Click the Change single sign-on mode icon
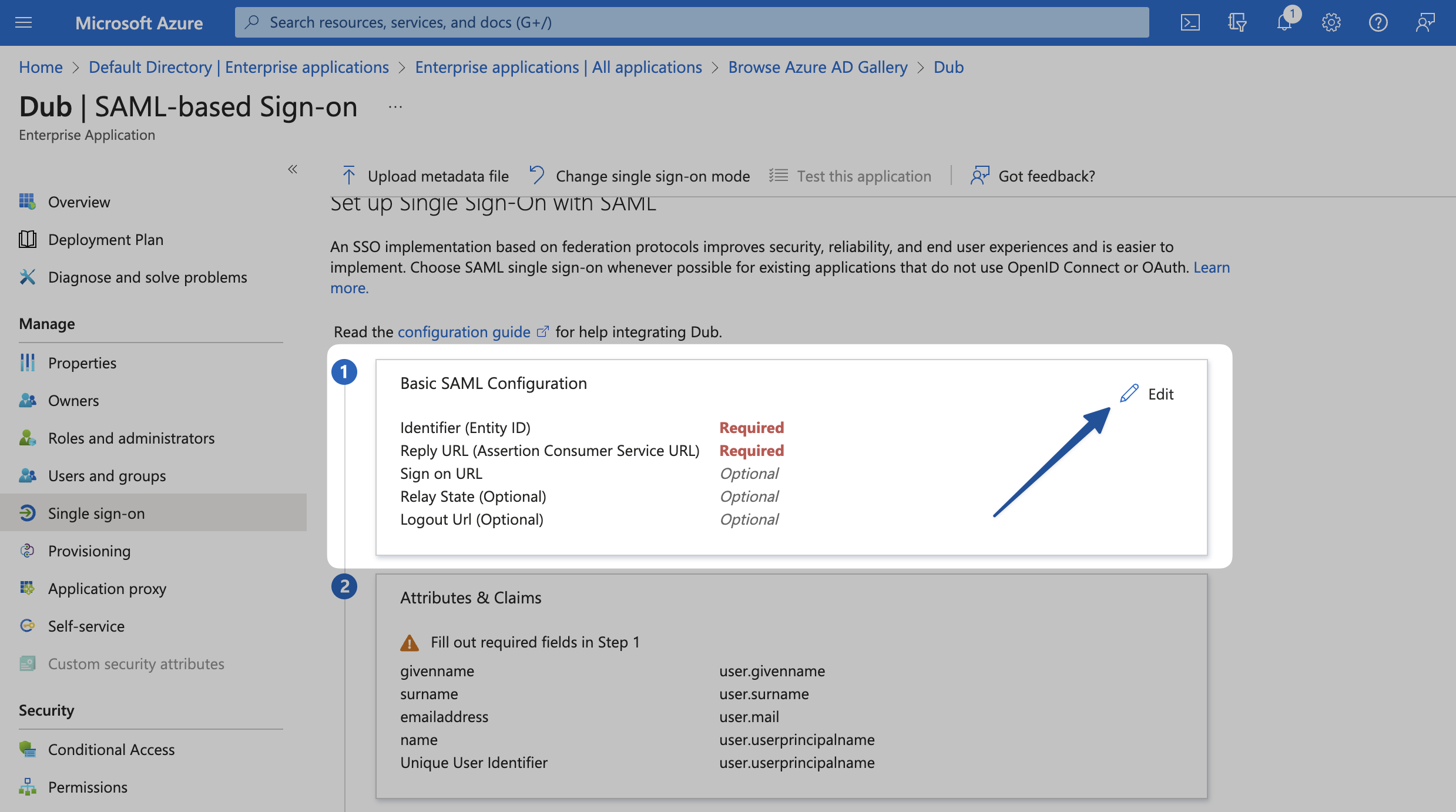 [535, 175]
